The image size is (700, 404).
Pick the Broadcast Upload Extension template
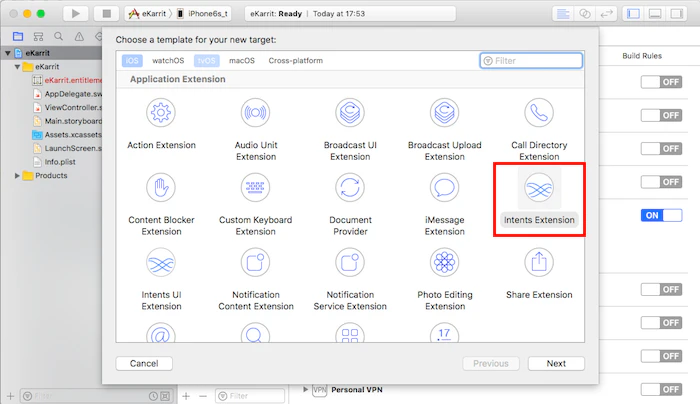click(x=445, y=112)
